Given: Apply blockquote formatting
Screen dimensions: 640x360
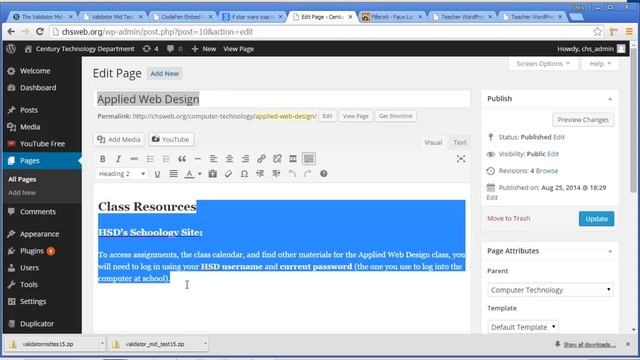Looking at the screenshot, I should click(x=182, y=159).
